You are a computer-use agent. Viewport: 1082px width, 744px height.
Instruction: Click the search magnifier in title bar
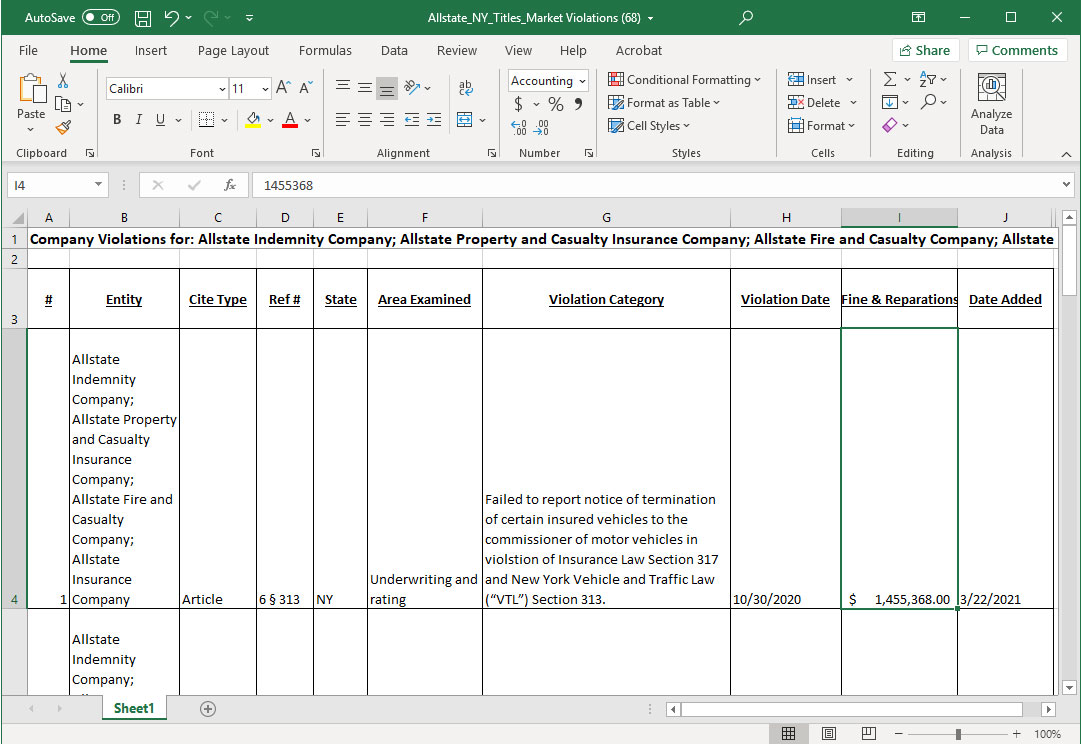coord(746,18)
